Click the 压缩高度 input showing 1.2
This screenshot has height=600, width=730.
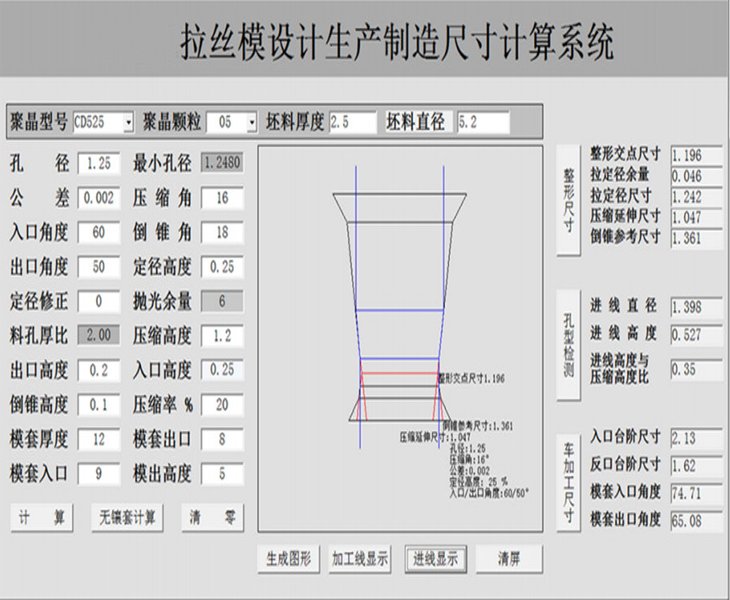click(x=222, y=336)
